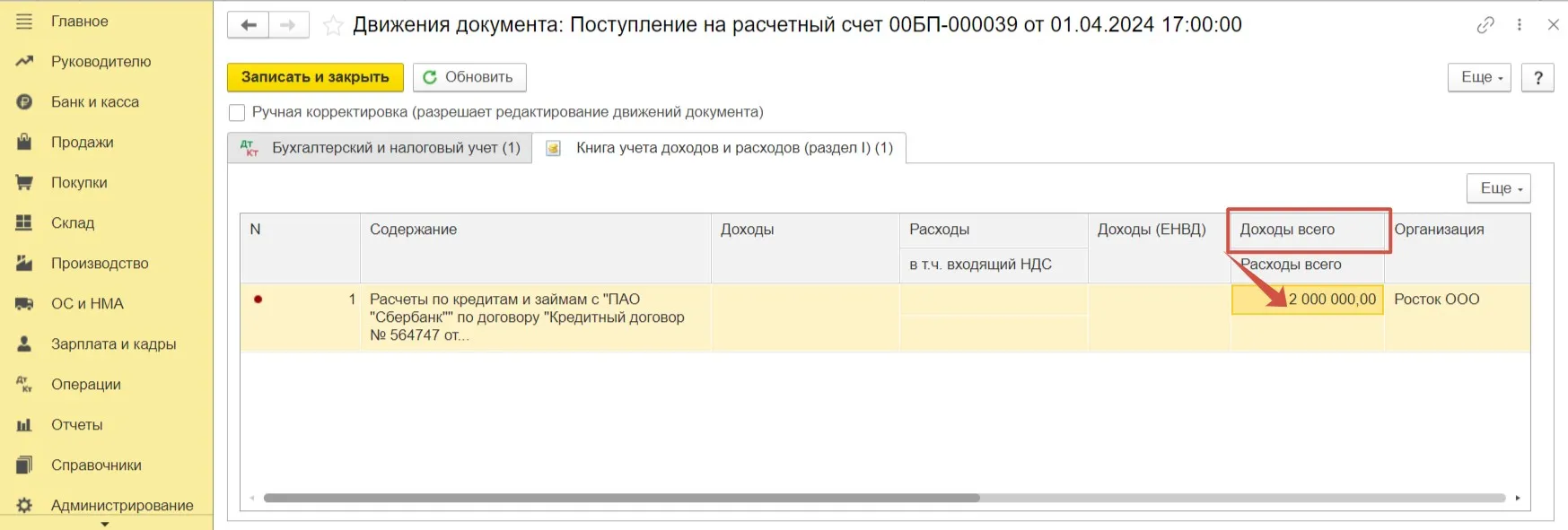Screen dimensions: 1568x530
Task: Switch to Бухгалтерский и налоговый учет tab
Action: click(x=380, y=148)
